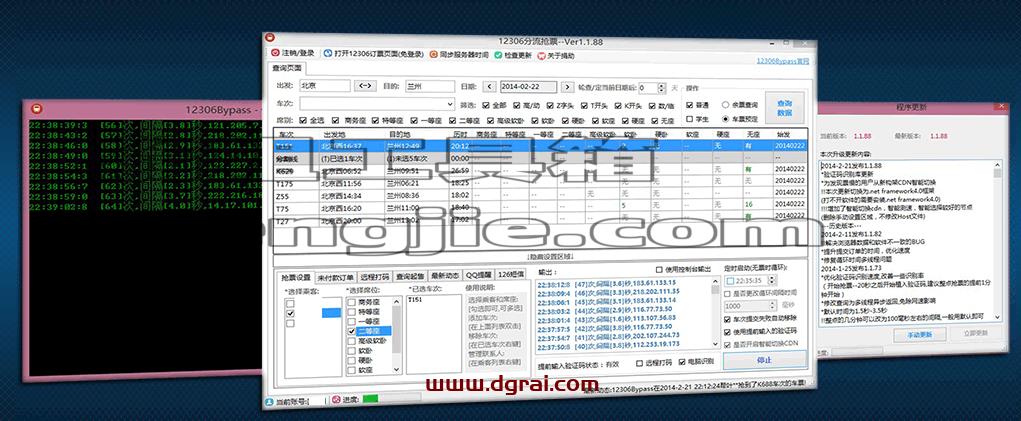Toggle the T开头 filter checkbox
This screenshot has height=421, width=1021.
[x=583, y=105]
